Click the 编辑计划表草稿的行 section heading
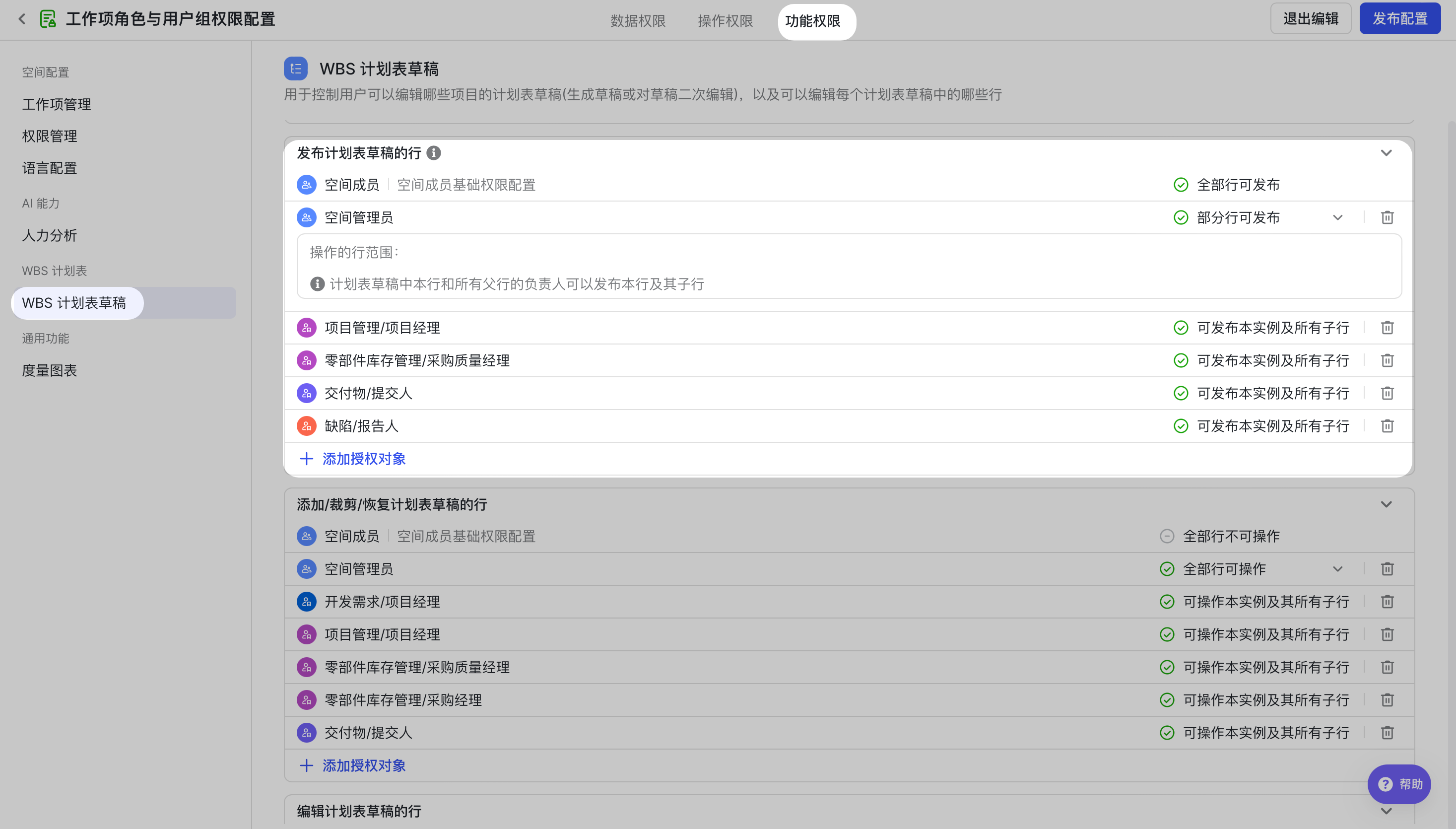Viewport: 1456px width, 829px height. click(x=359, y=811)
